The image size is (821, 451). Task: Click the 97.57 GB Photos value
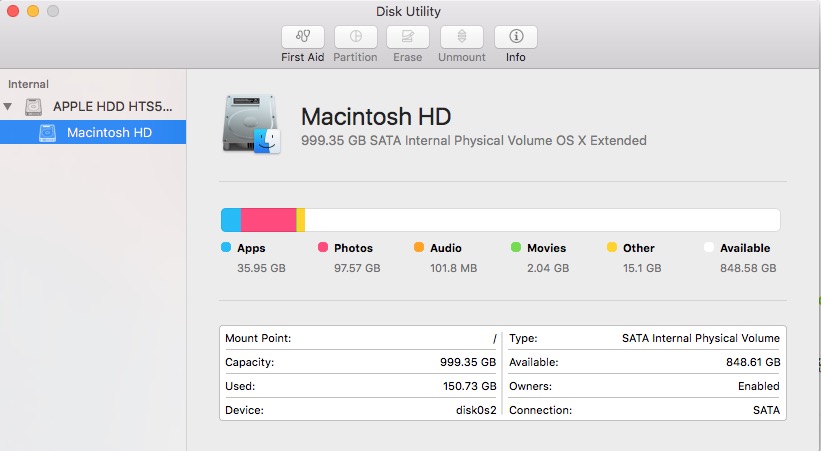[357, 268]
